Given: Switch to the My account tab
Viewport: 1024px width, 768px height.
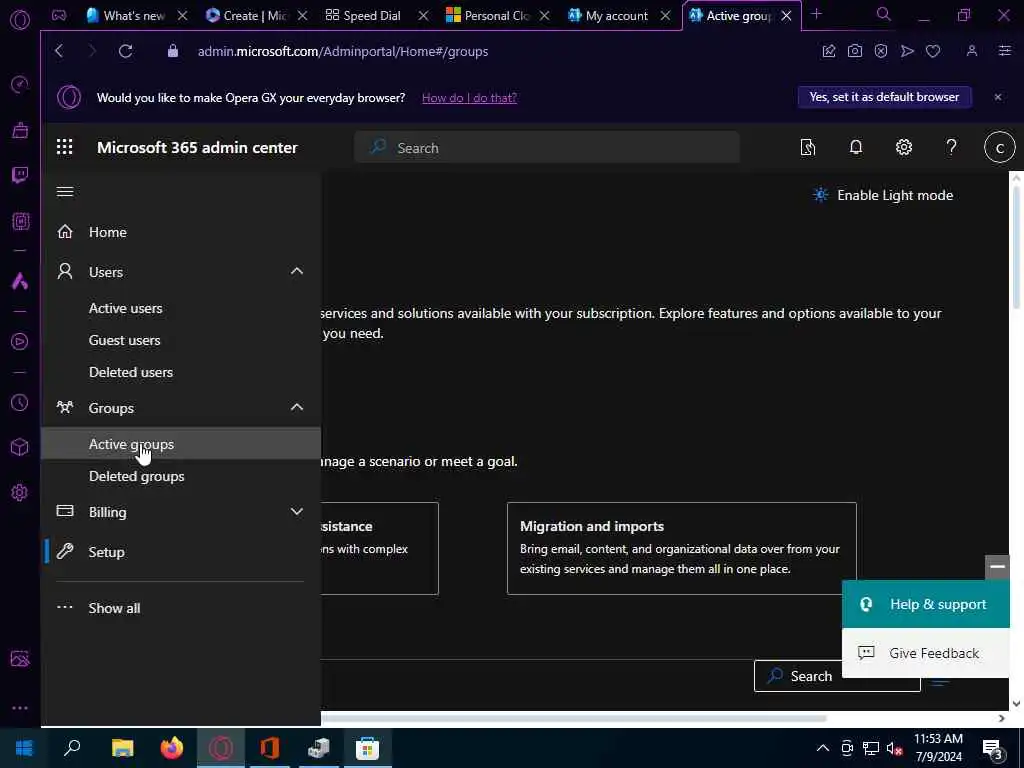Looking at the screenshot, I should (x=616, y=15).
